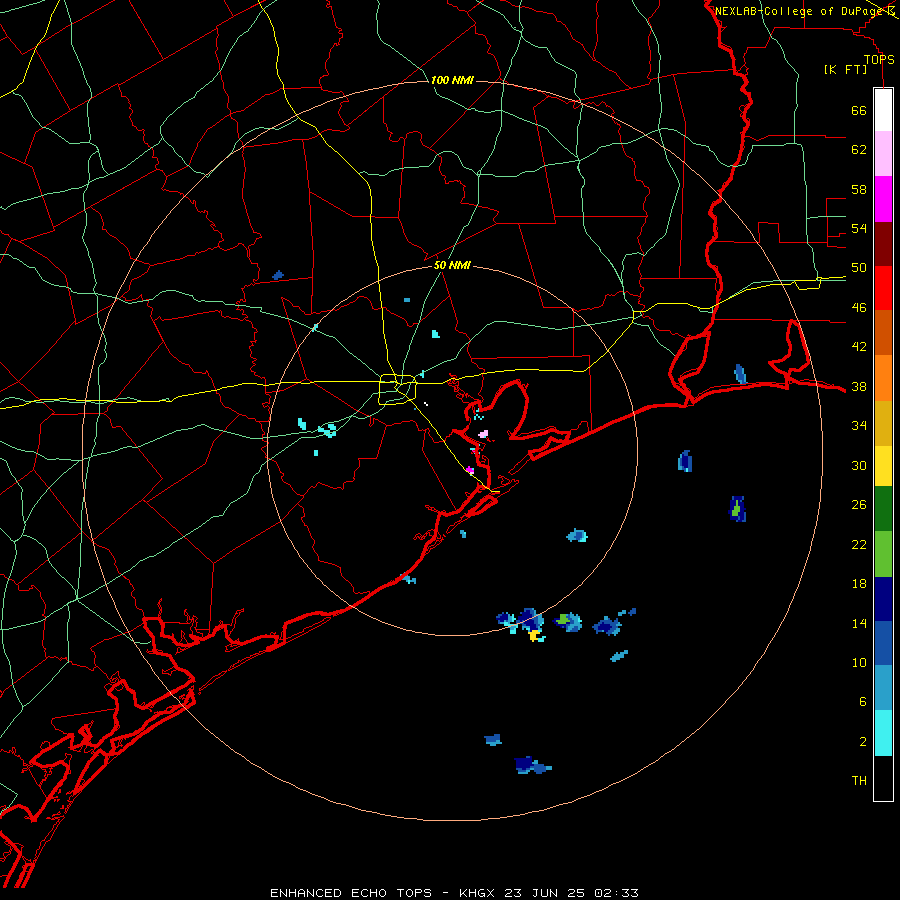Click the yellow echo cell offshore

tap(535, 635)
